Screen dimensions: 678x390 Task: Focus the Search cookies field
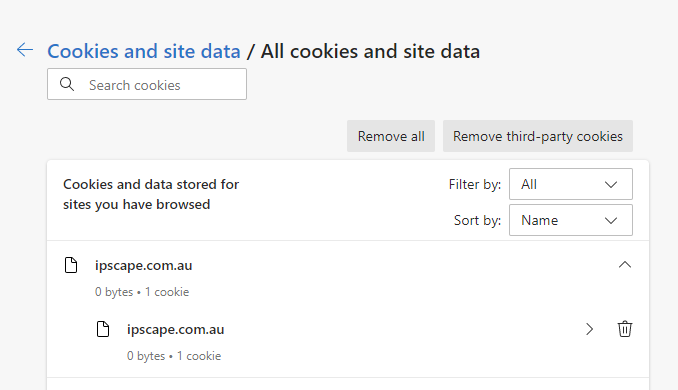147,84
